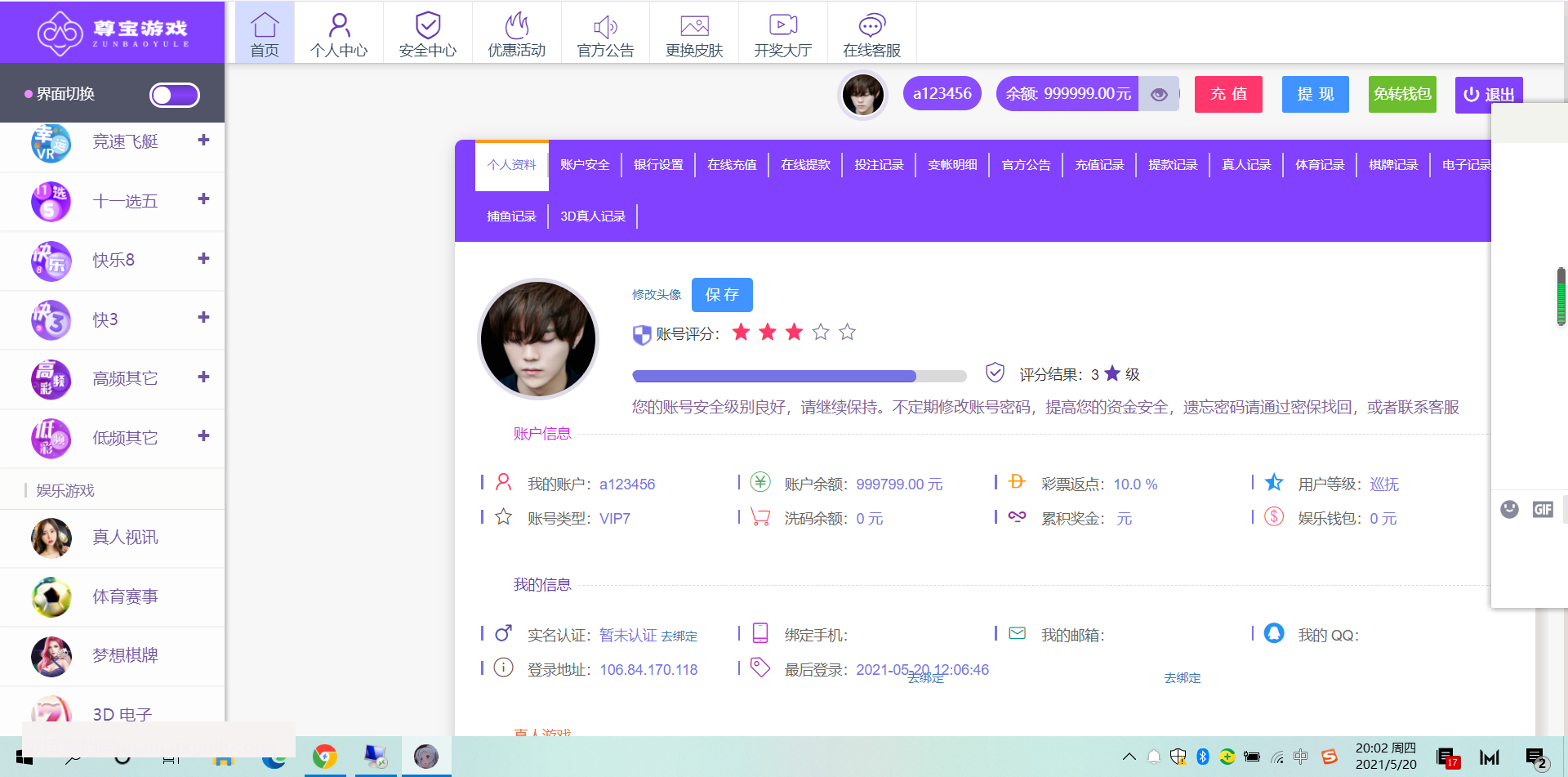Toggle the 界面切换 switch
This screenshot has height=777, width=1568.
coord(175,95)
